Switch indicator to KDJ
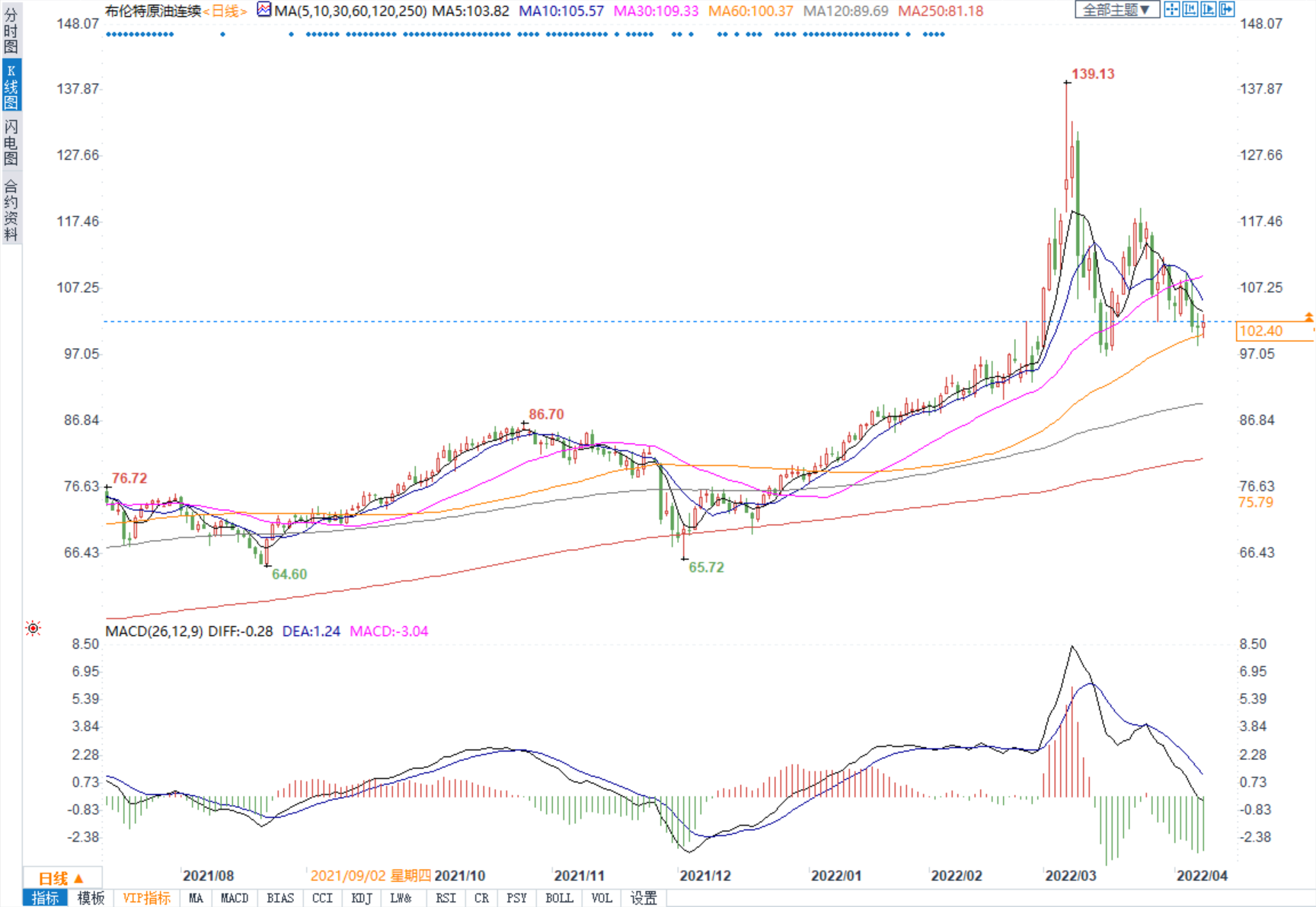The height and width of the screenshot is (907, 1316). 362,899
